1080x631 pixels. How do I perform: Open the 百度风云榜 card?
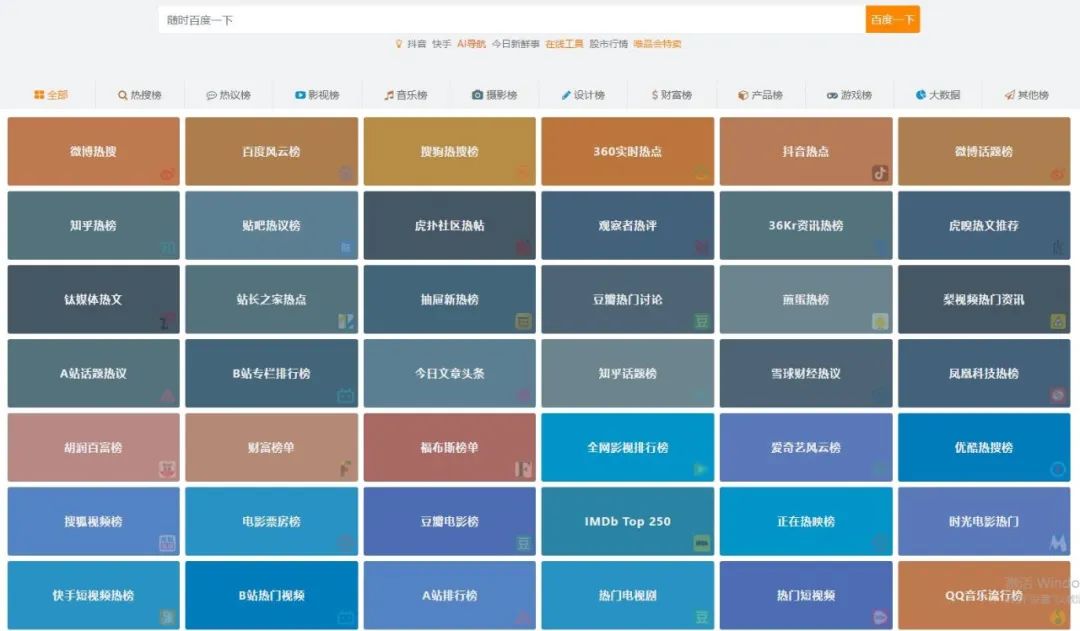pyautogui.click(x=271, y=152)
